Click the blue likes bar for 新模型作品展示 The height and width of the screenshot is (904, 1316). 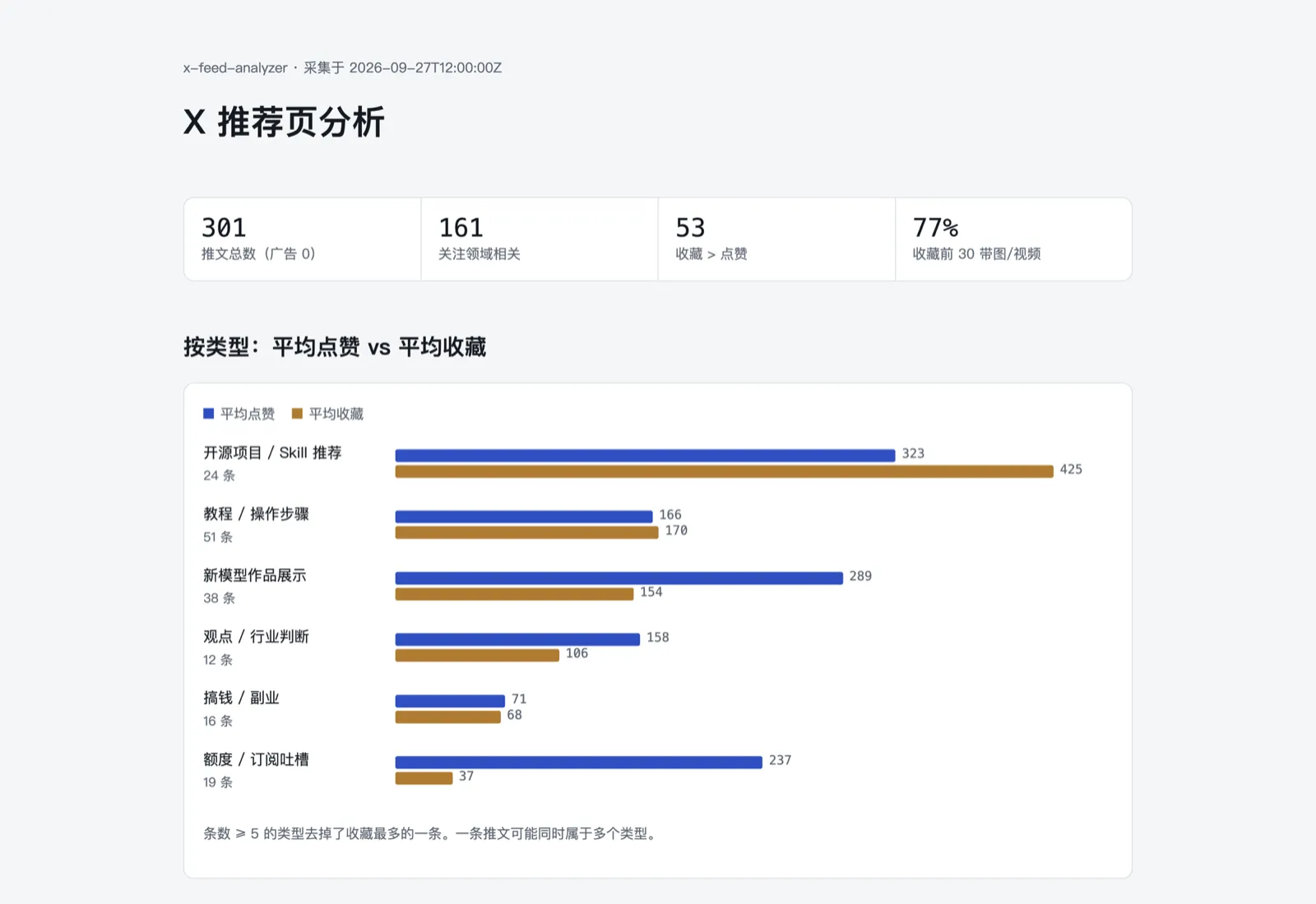(619, 578)
